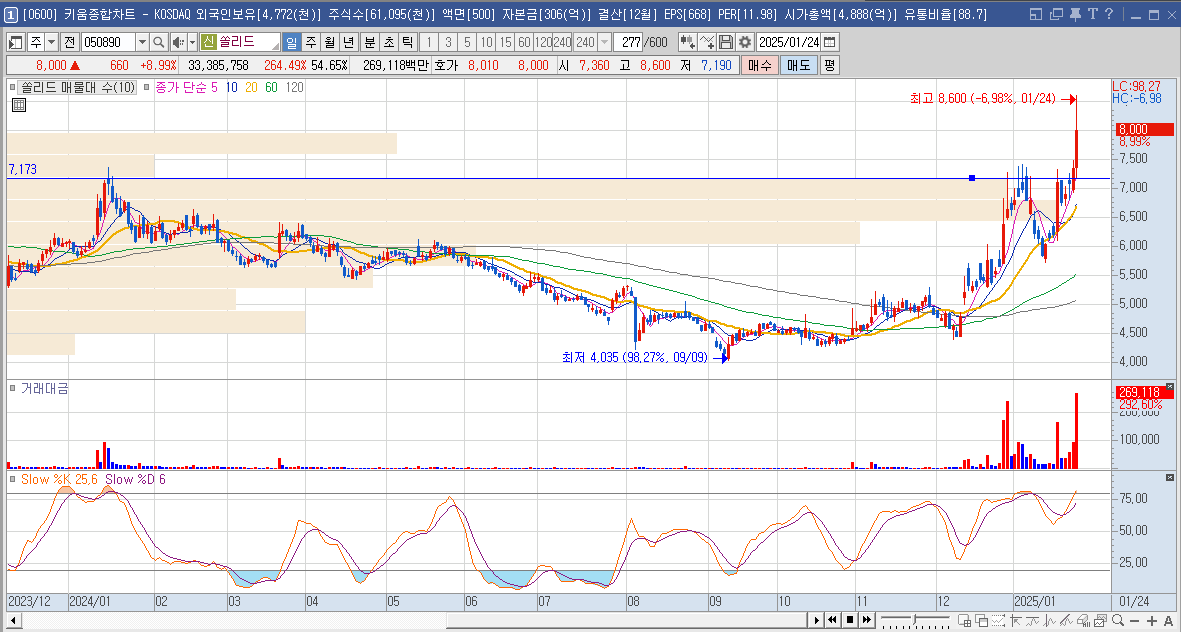Click the save chart floppy icon
Screen dimensions: 1181x632
(726, 42)
